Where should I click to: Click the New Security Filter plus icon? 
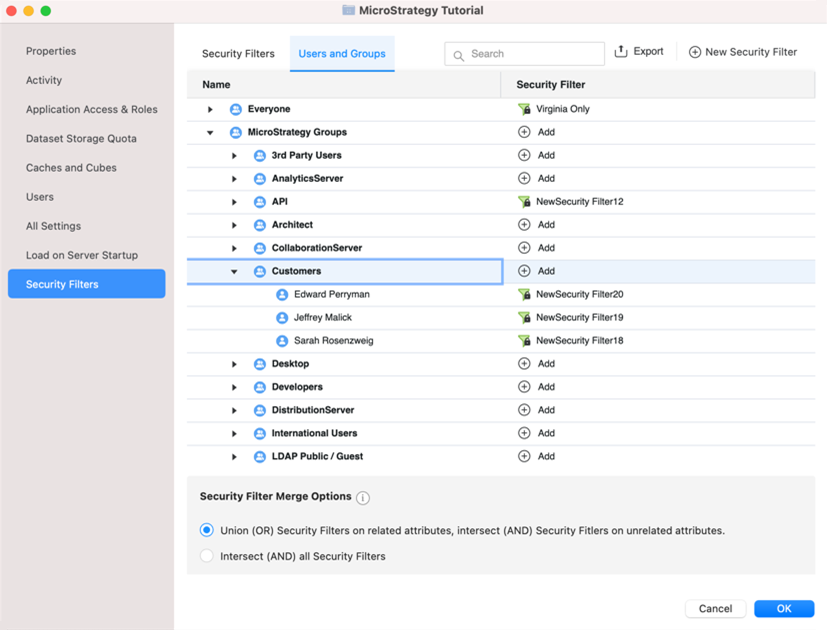pyautogui.click(x=695, y=52)
